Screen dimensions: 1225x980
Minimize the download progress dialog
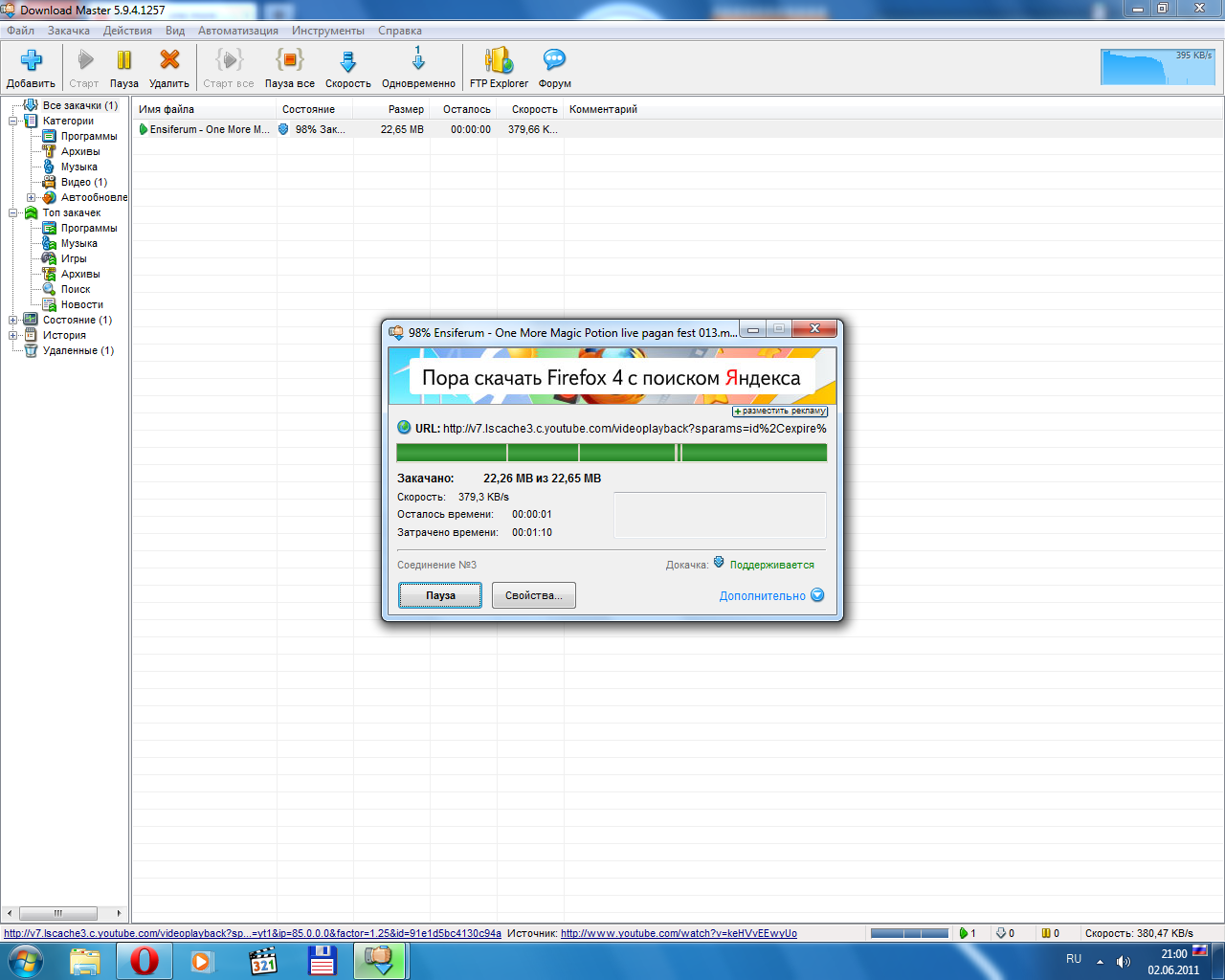[x=753, y=330]
